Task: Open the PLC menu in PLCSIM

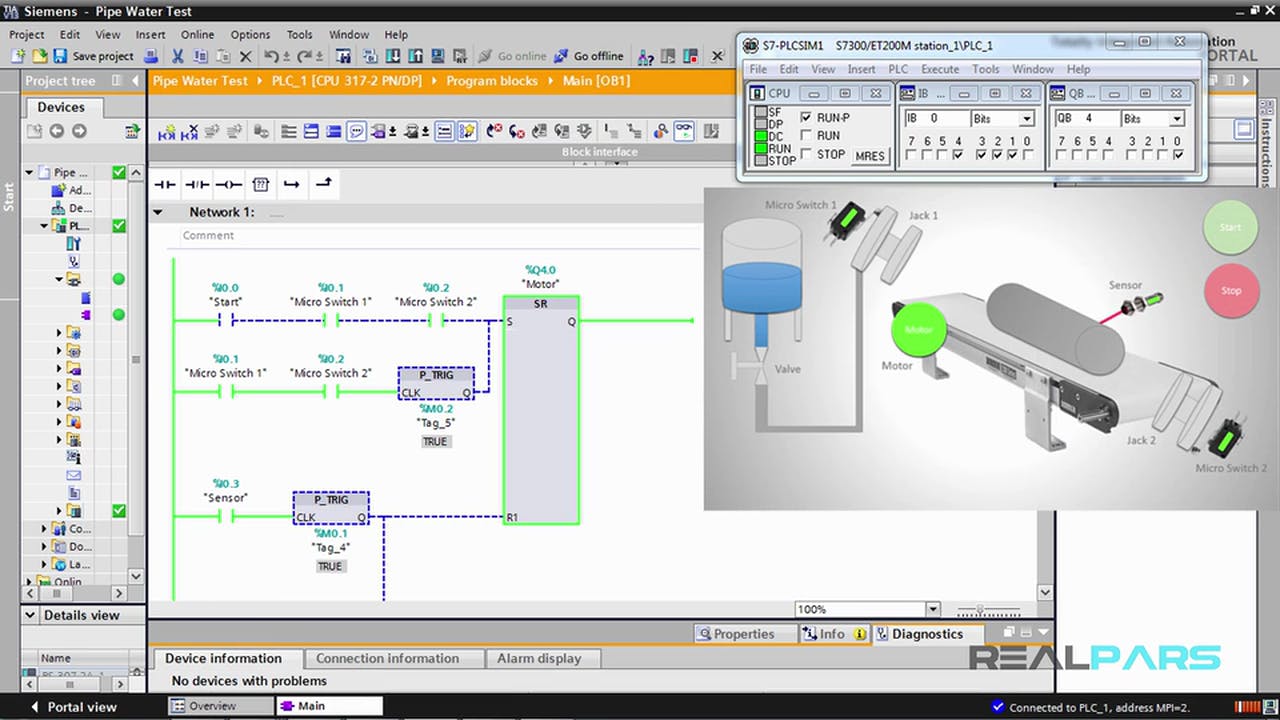Action: tap(898, 69)
